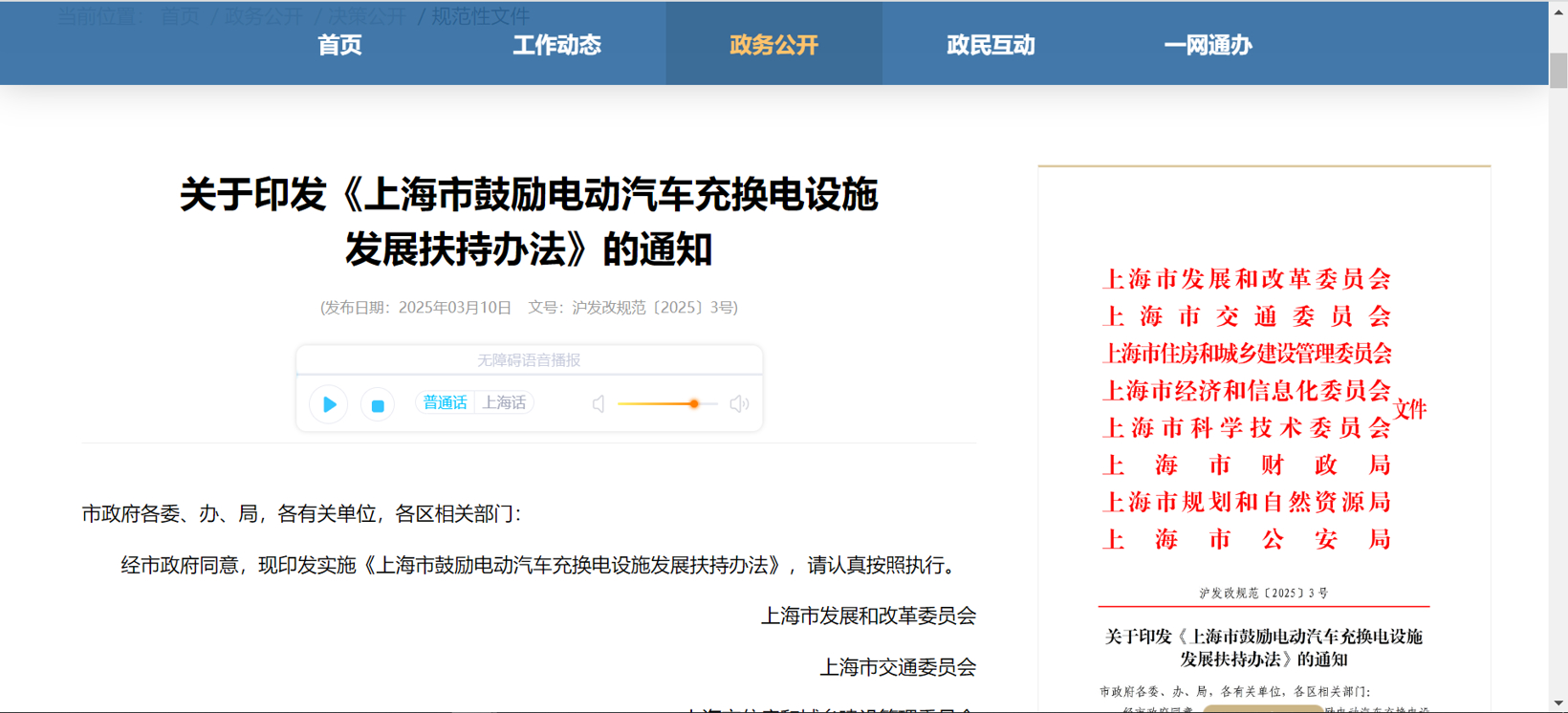Click the 决策公开 breadcrumb link
Screen dimensions: 1568x713
coord(367,16)
